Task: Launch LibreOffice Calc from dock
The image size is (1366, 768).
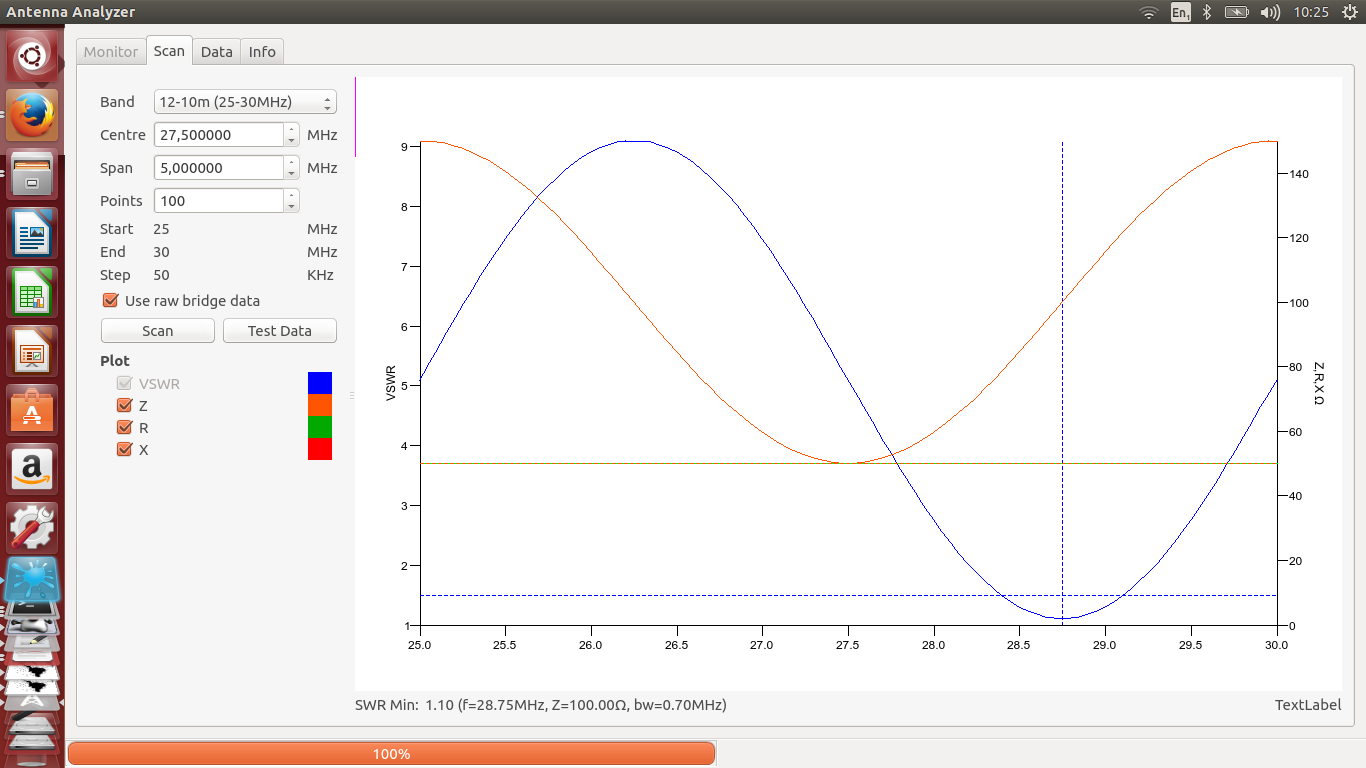Action: coord(32,292)
